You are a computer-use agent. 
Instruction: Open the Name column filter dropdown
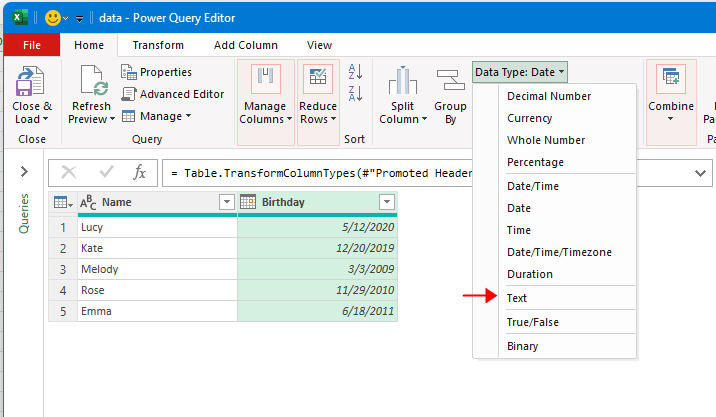pos(226,202)
